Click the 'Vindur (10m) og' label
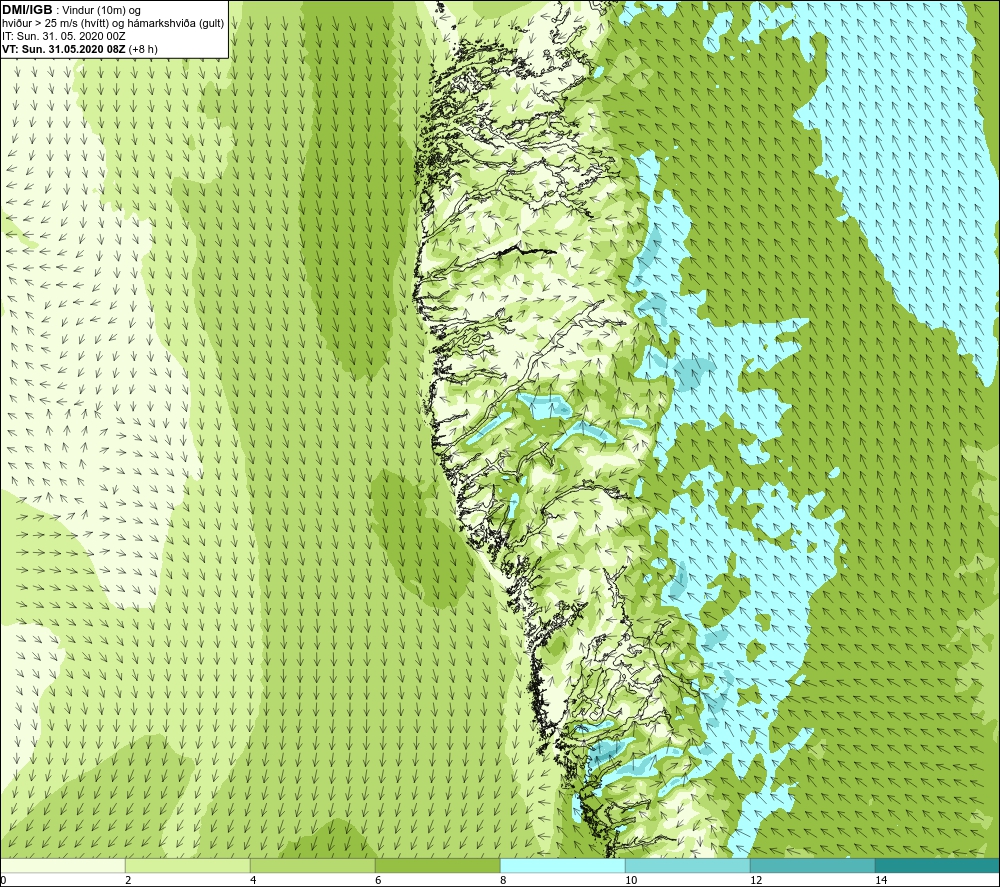This screenshot has height=887, width=1000. pyautogui.click(x=102, y=10)
